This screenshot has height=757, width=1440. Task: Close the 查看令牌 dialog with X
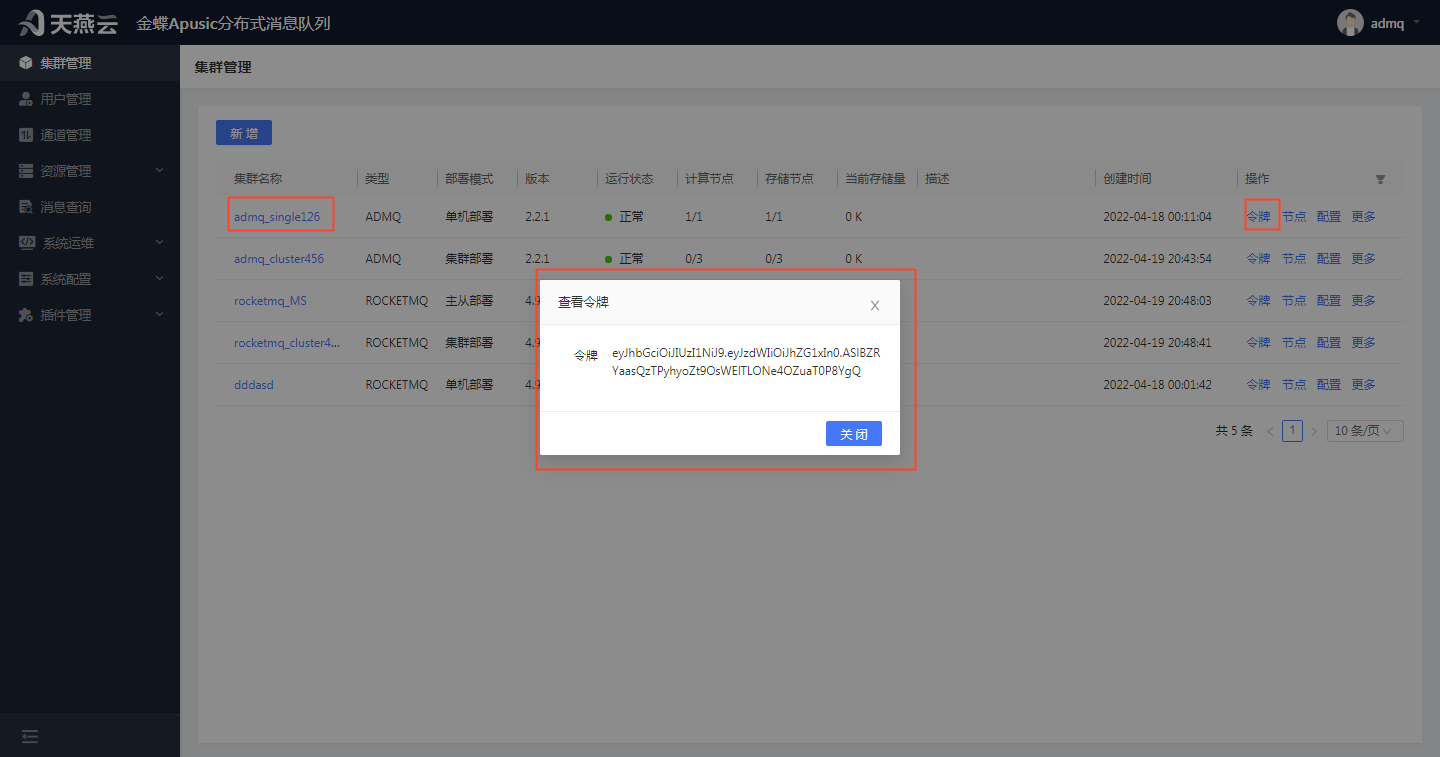pos(875,305)
